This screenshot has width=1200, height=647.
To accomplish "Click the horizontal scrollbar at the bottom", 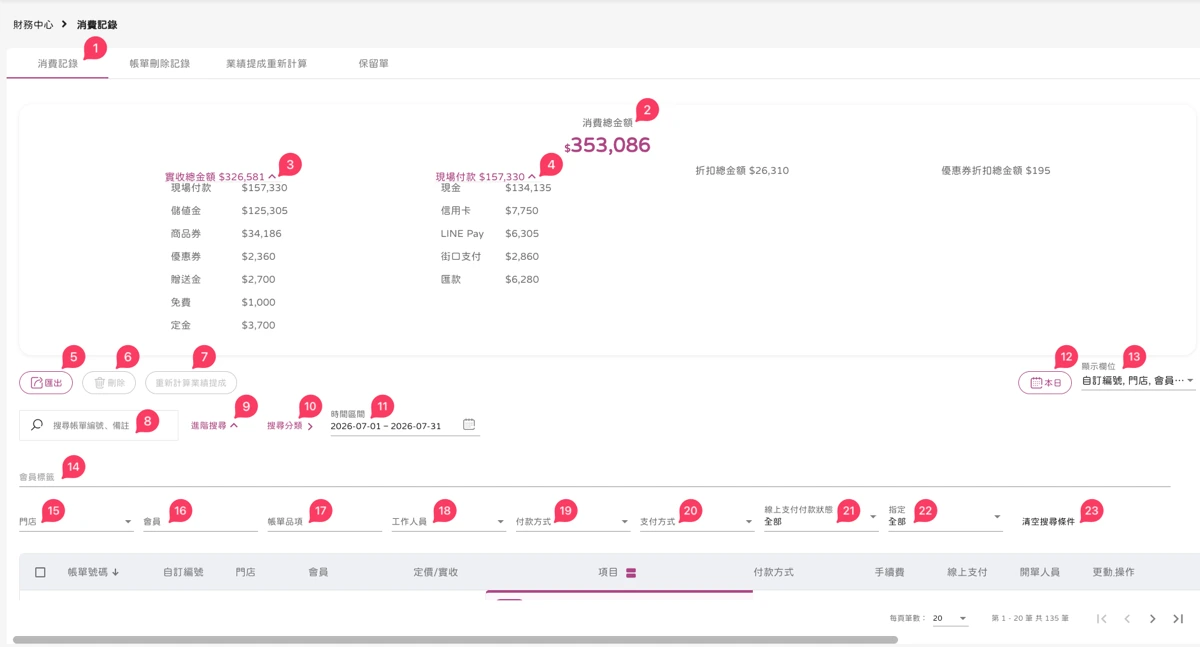I will click(x=455, y=639).
